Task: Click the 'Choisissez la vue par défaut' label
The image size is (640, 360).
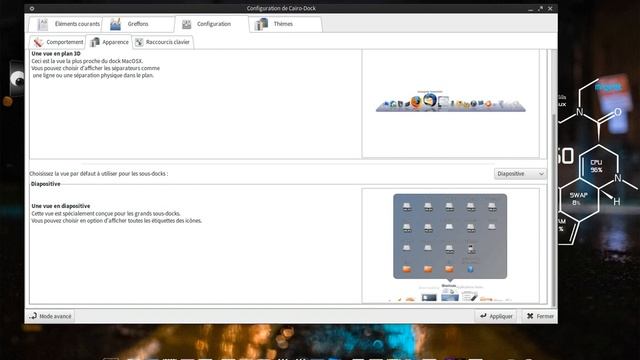Action: (98, 174)
